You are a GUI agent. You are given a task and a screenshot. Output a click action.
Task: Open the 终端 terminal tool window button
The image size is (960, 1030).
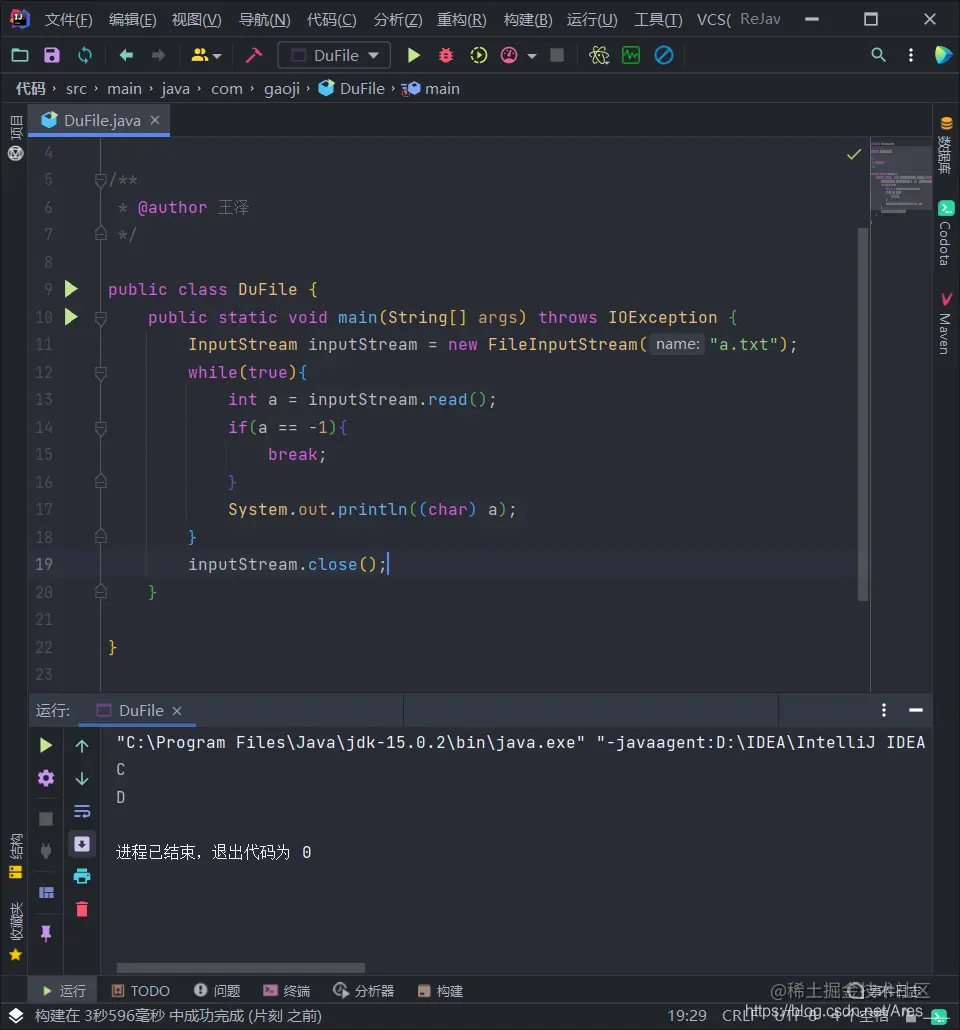pyautogui.click(x=286, y=991)
